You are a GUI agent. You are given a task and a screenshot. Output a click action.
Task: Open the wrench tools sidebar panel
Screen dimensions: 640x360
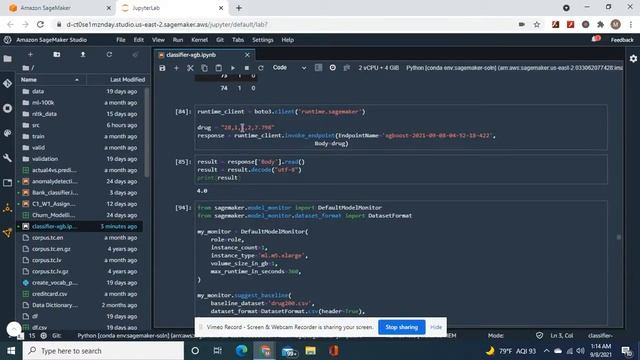pyautogui.click(x=7, y=158)
